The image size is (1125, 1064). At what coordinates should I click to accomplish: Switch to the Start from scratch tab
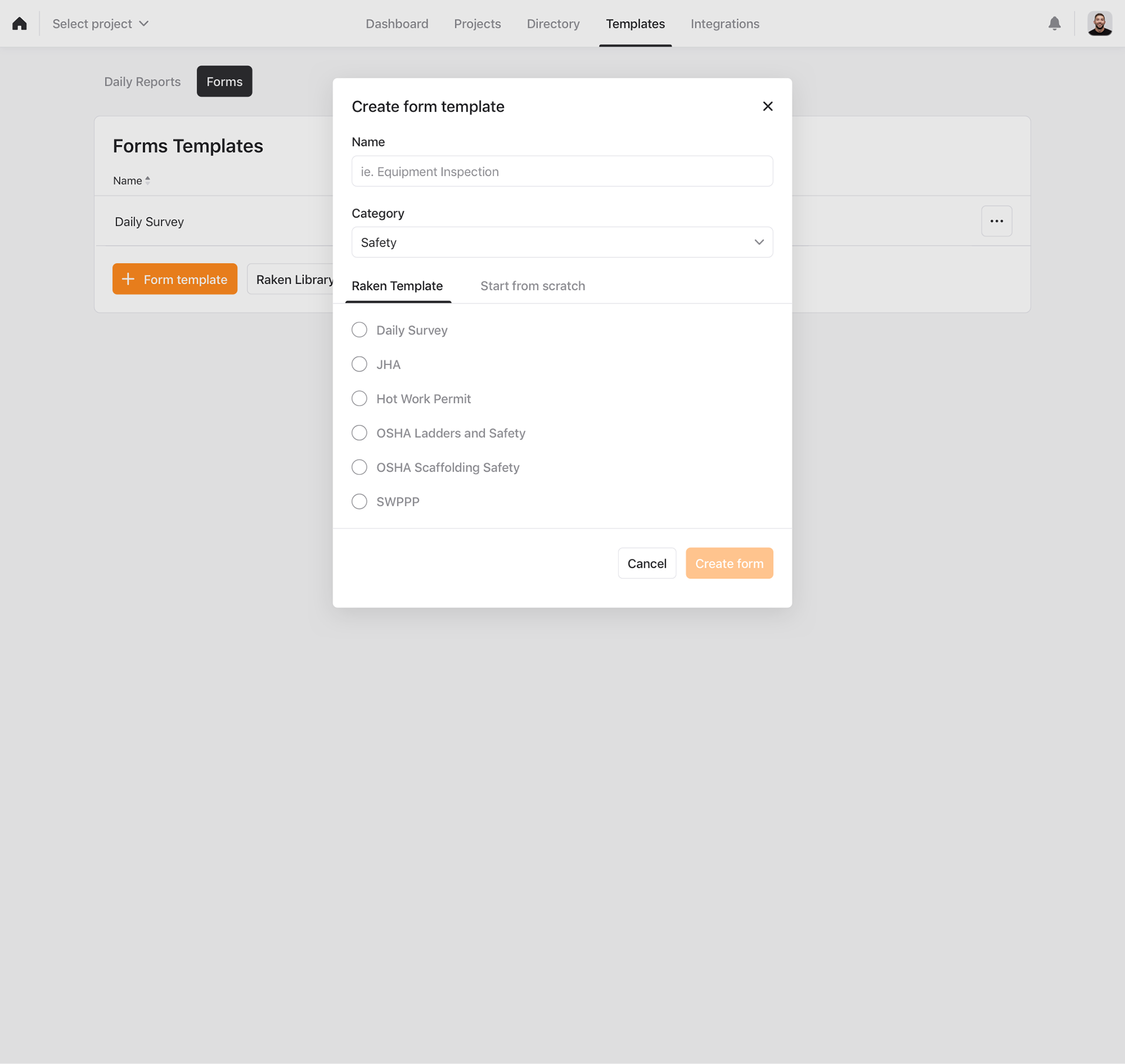(532, 286)
